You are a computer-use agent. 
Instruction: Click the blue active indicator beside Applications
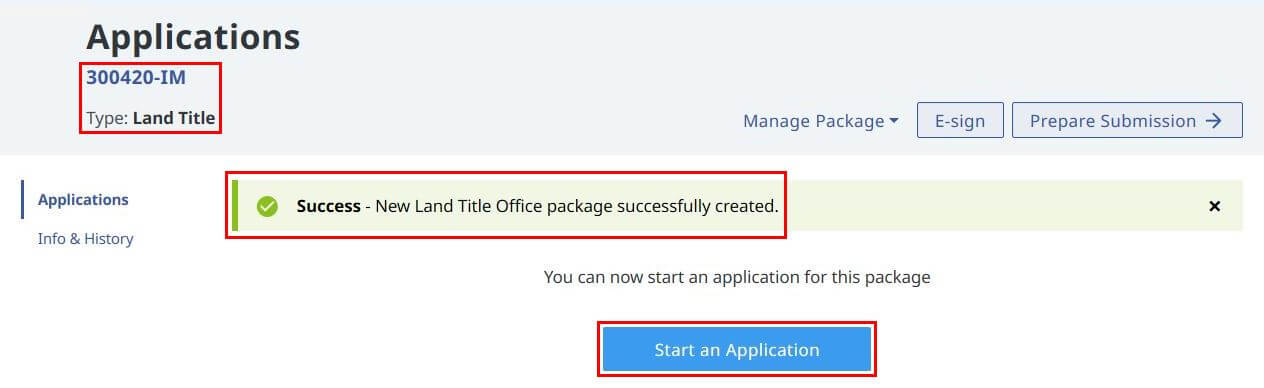coord(22,199)
